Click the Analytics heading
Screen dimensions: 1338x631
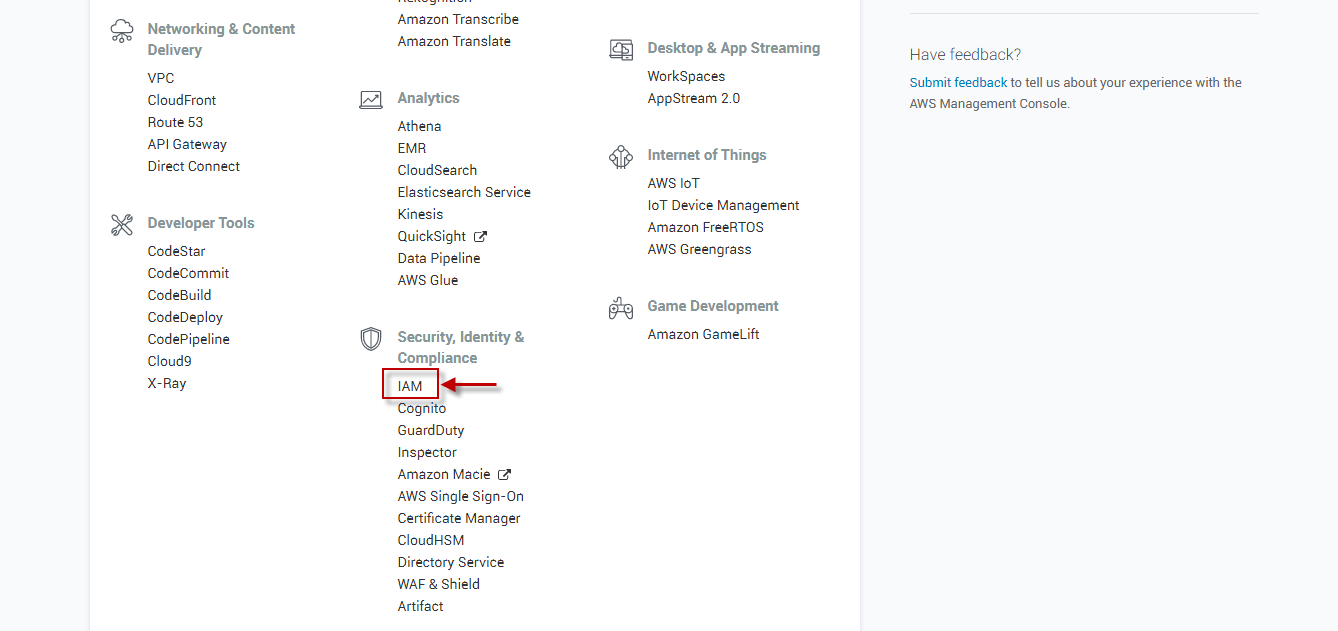[x=429, y=98]
